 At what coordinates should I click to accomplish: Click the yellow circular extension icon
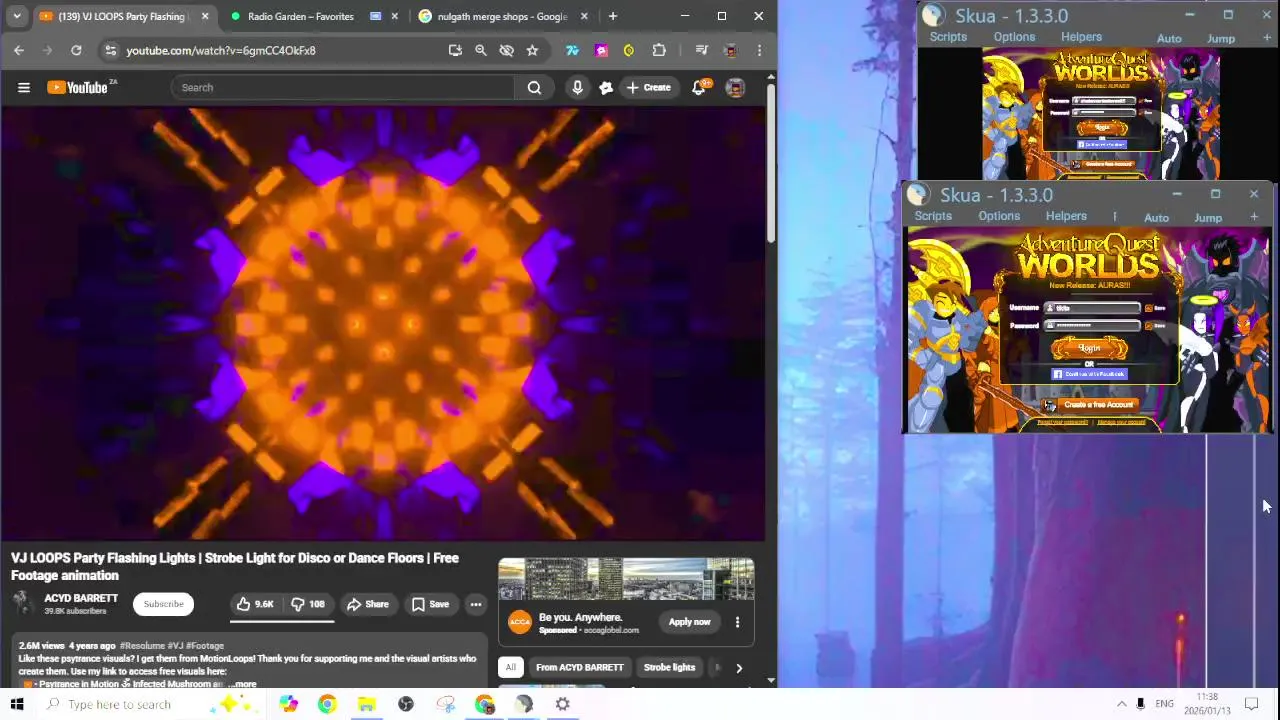click(x=629, y=50)
